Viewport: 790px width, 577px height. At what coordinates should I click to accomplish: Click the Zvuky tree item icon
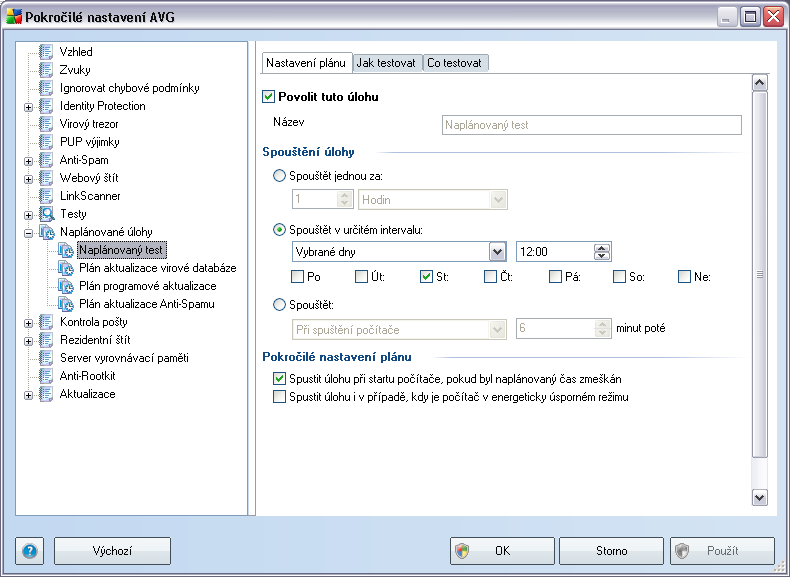point(46,70)
